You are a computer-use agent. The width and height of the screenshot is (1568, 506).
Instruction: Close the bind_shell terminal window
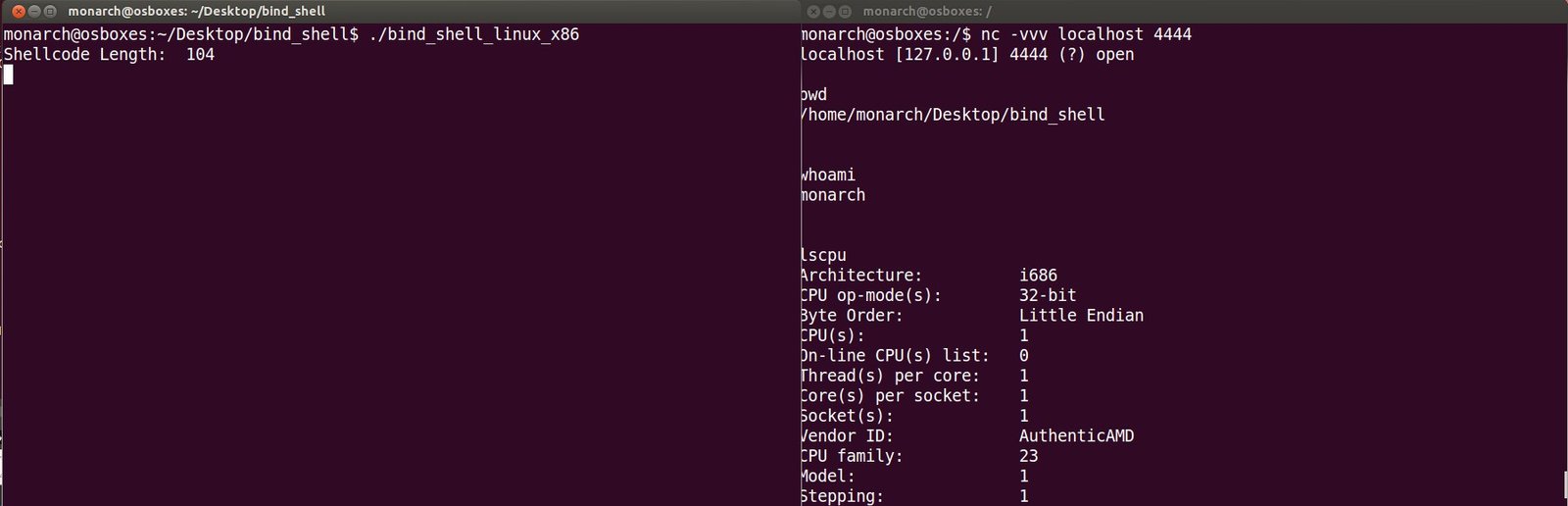(18, 11)
